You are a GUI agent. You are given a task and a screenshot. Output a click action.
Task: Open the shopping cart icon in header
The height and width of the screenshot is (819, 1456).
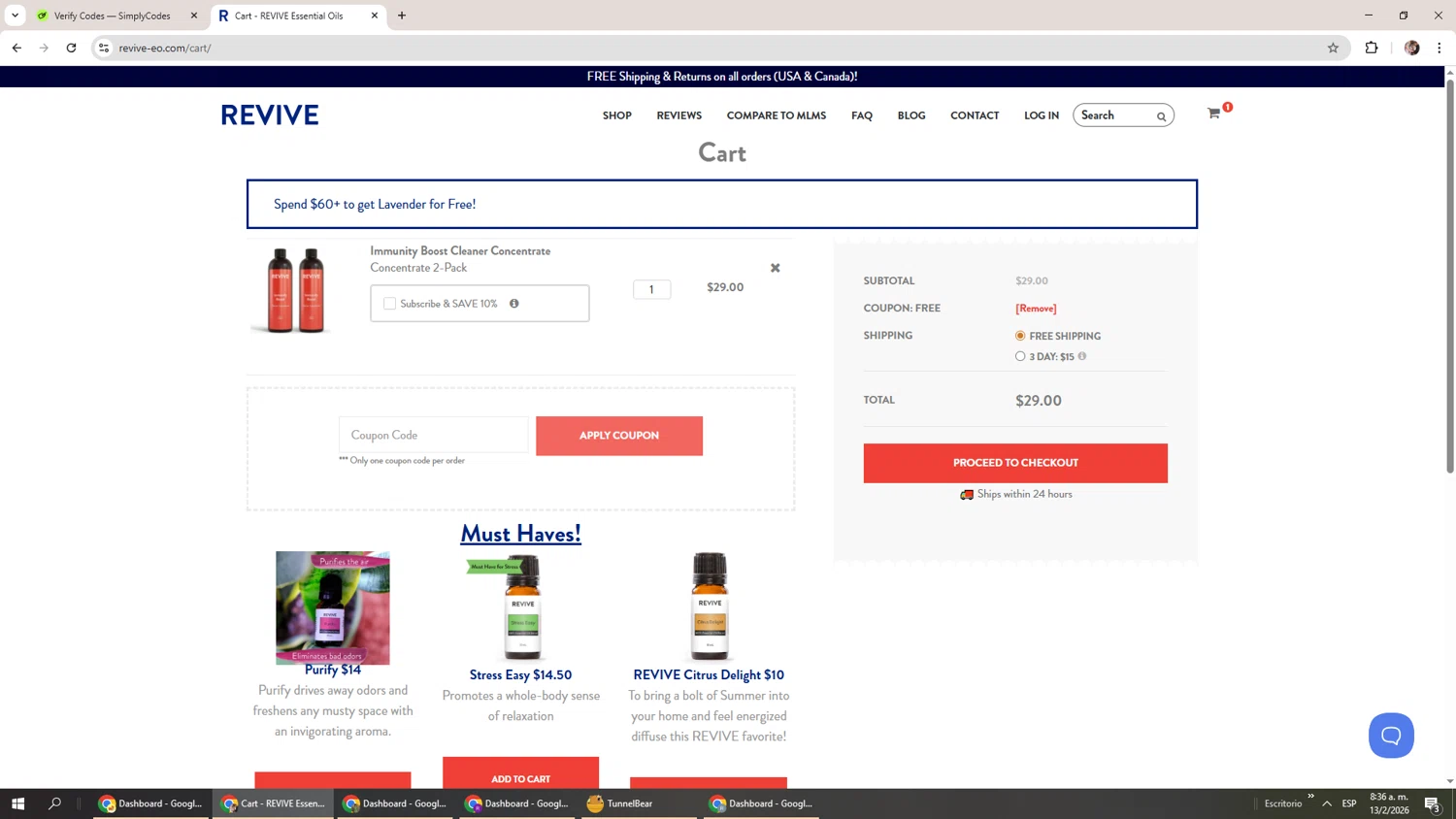coord(1213,114)
